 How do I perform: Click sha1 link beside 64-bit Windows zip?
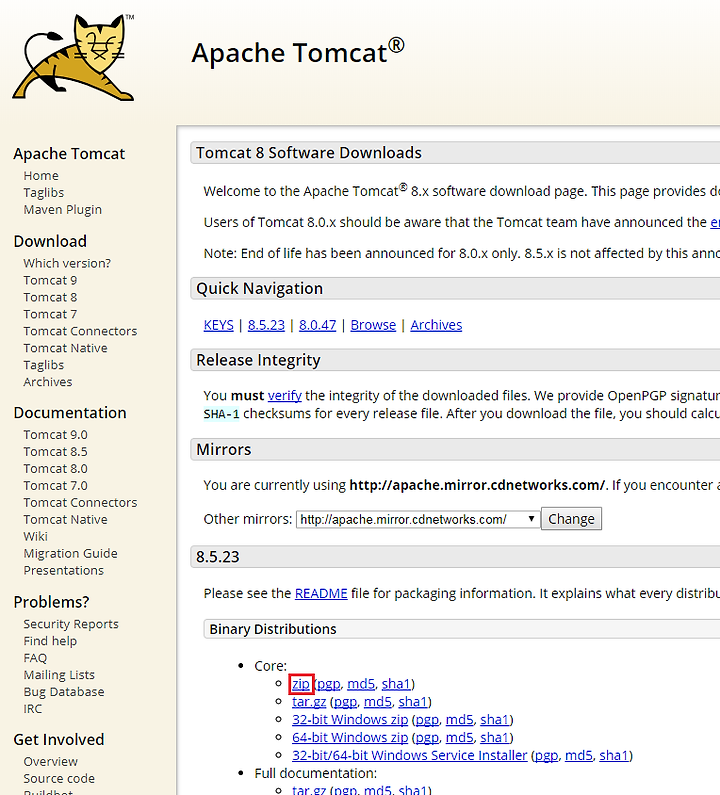pos(494,738)
